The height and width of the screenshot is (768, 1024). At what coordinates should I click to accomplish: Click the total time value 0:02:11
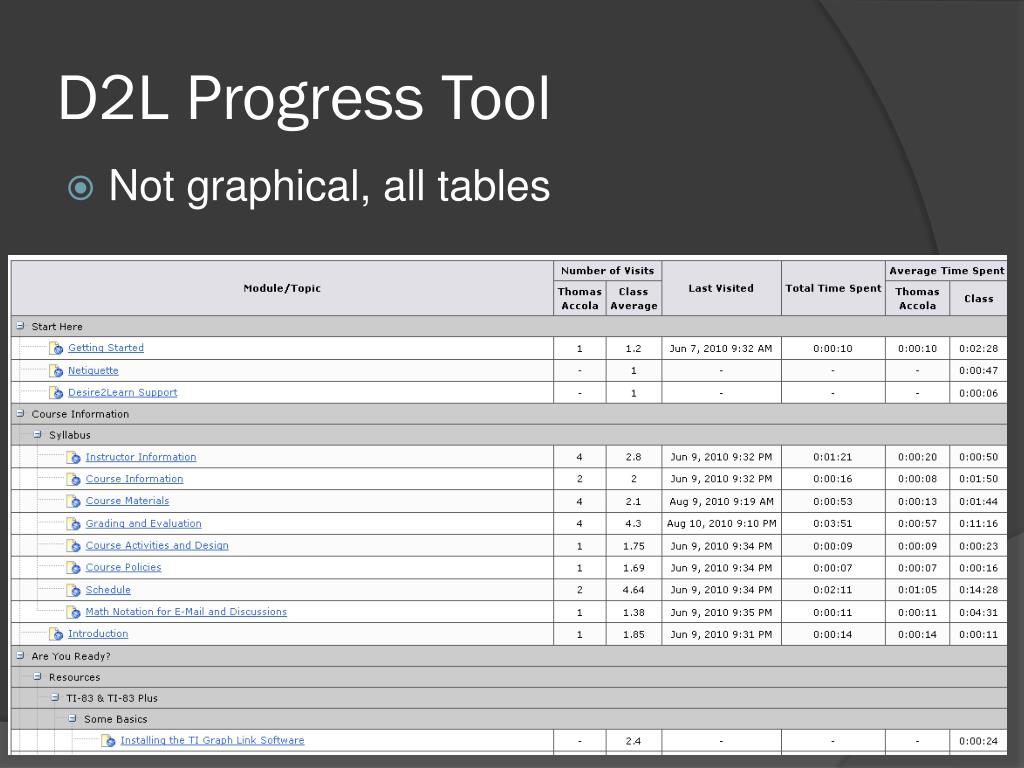(x=833, y=590)
